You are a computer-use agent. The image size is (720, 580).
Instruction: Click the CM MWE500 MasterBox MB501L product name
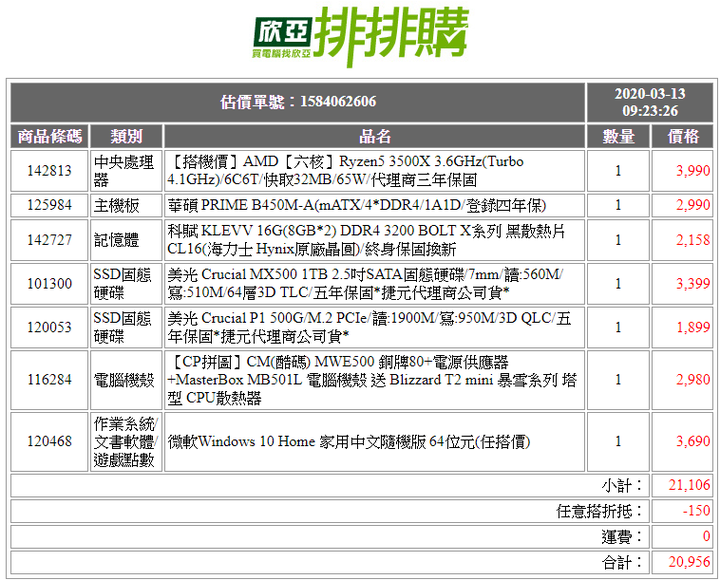pos(372,380)
